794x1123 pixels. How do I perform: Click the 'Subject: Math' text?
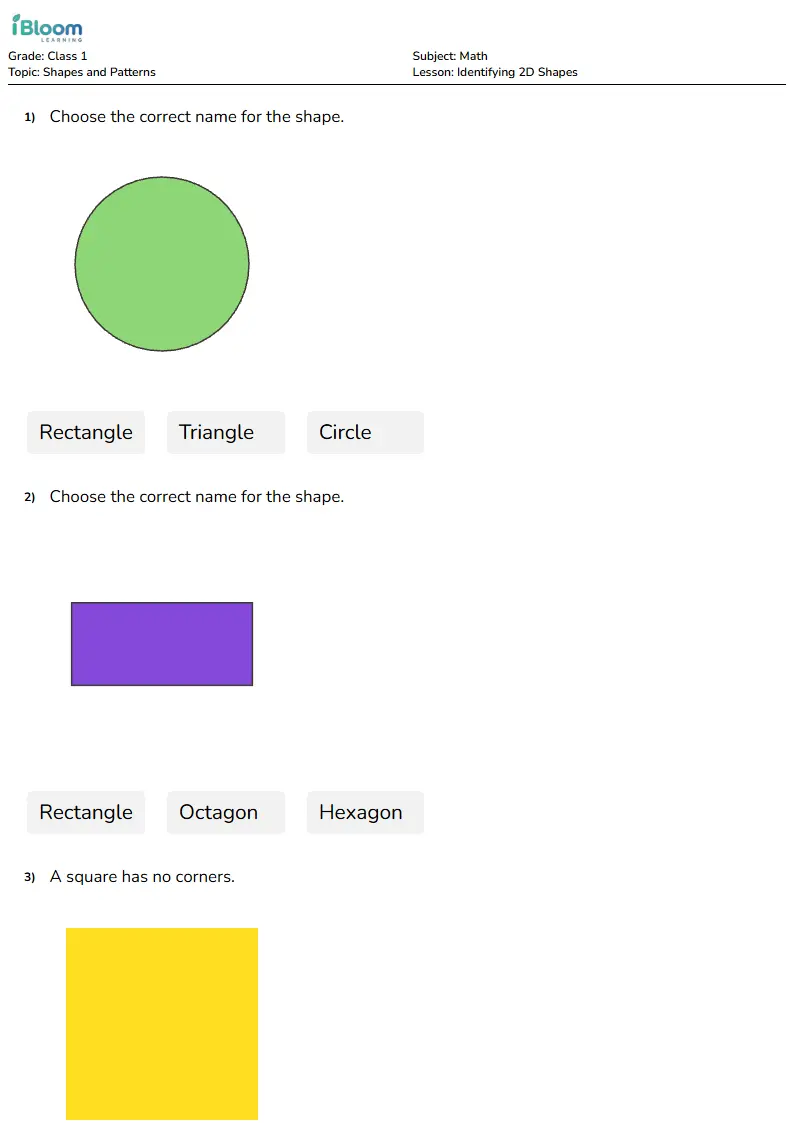point(450,56)
